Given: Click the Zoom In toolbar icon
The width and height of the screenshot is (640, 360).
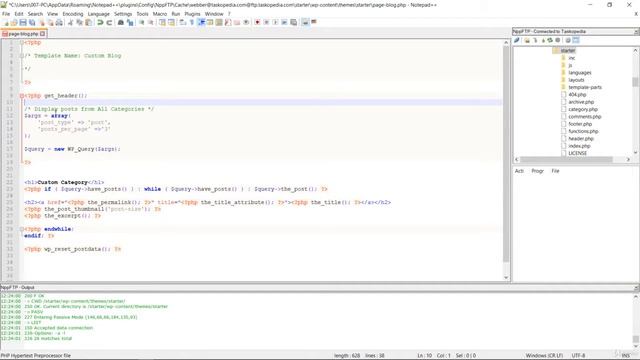Looking at the screenshot, I should click(142, 22).
